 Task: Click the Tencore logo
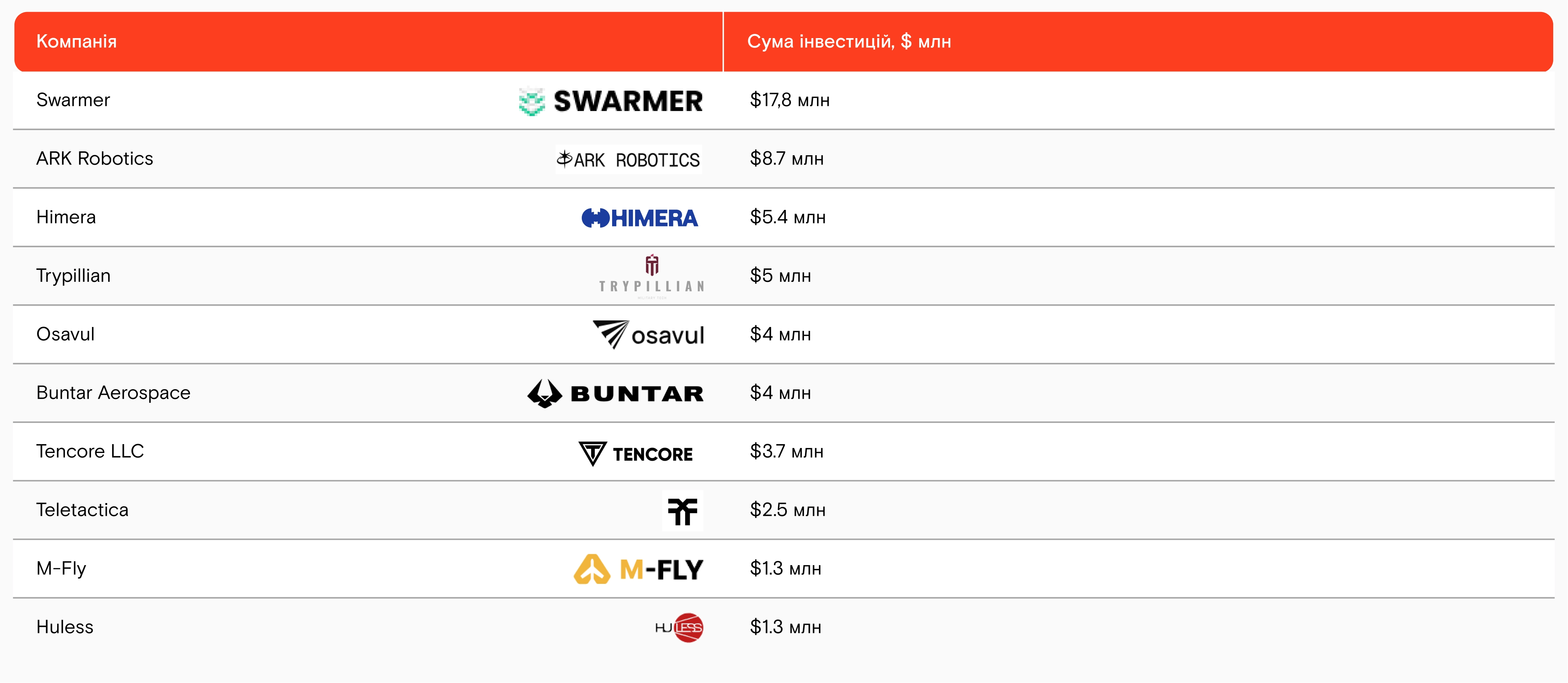[x=635, y=453]
